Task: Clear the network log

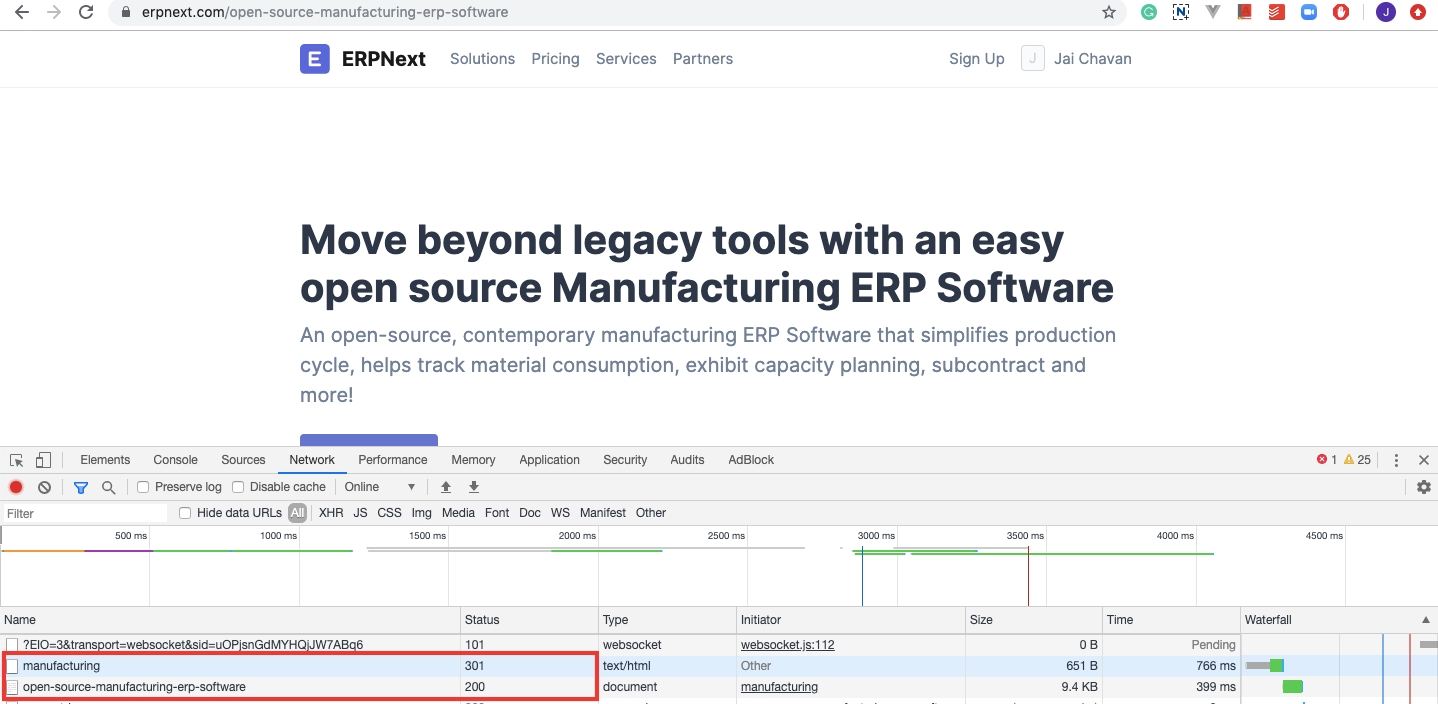Action: pyautogui.click(x=44, y=487)
